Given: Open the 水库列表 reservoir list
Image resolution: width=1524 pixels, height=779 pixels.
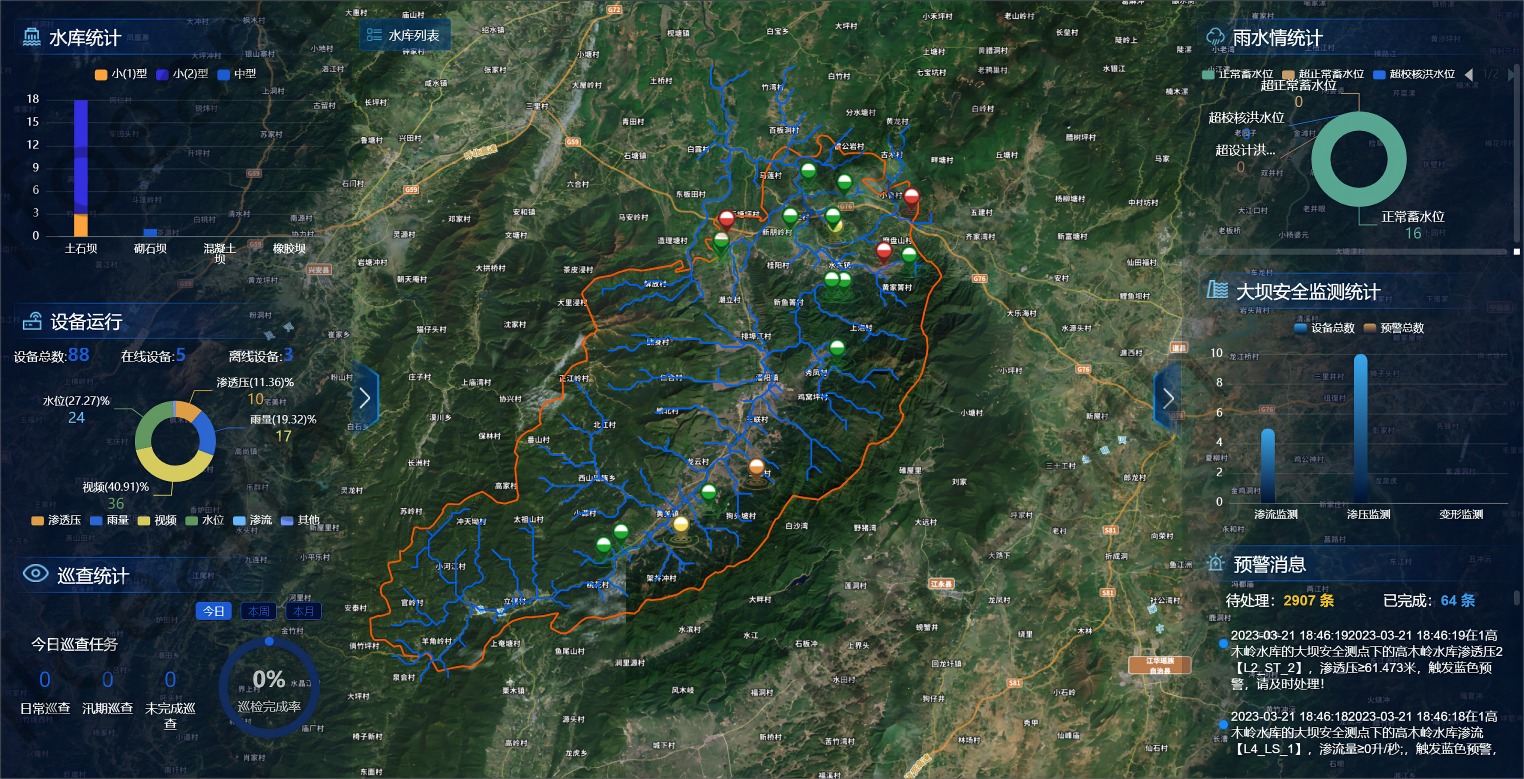Looking at the screenshot, I should click(x=405, y=35).
